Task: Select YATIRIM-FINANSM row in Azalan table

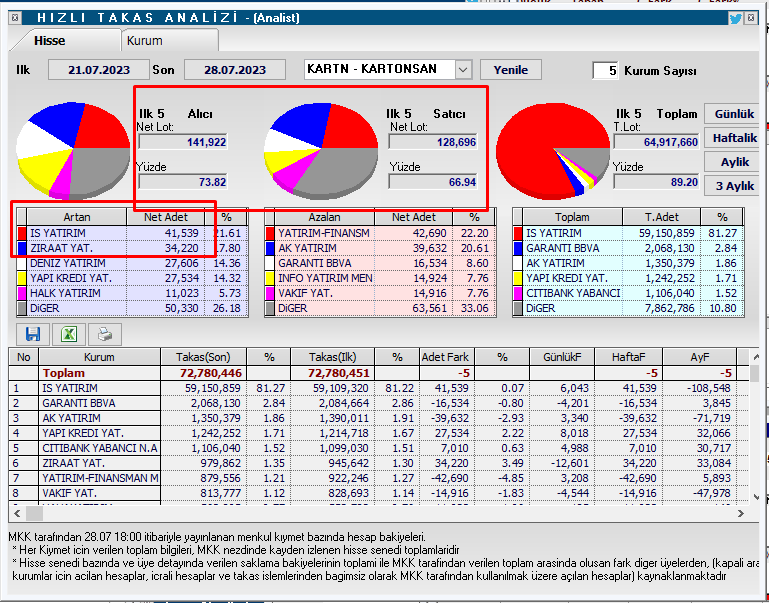Action: click(x=381, y=233)
